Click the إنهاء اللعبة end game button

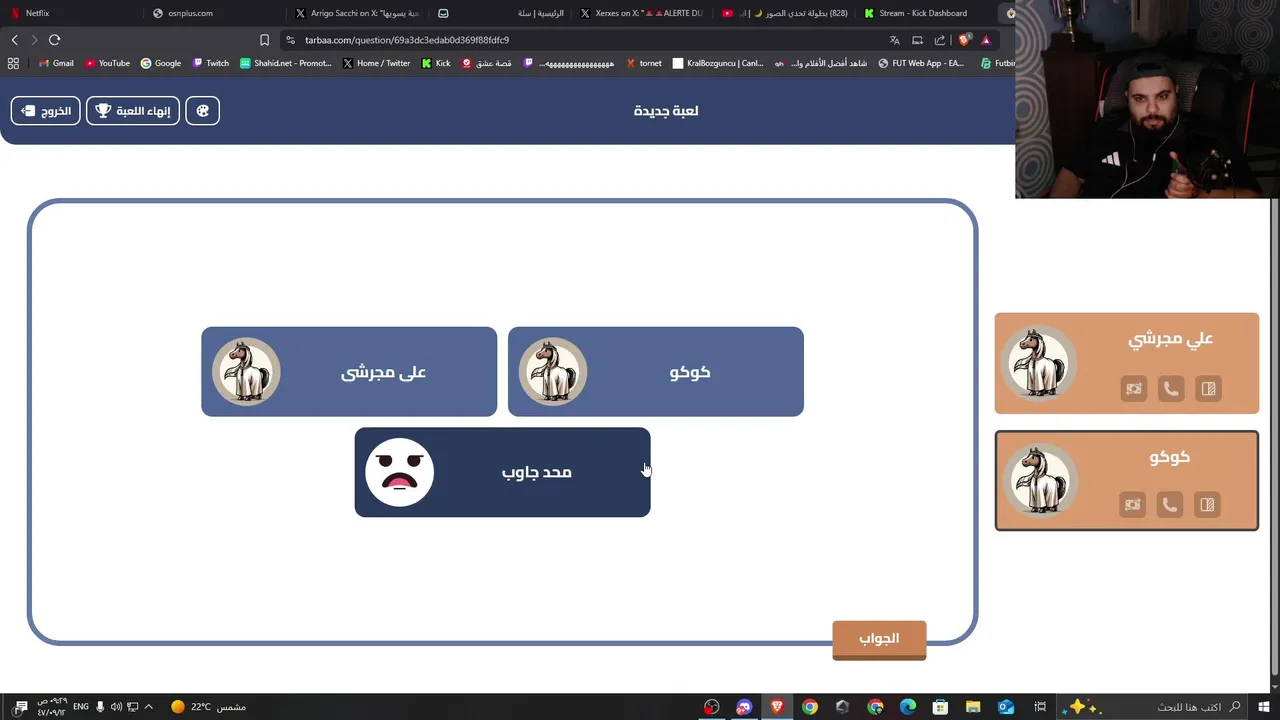(x=133, y=111)
